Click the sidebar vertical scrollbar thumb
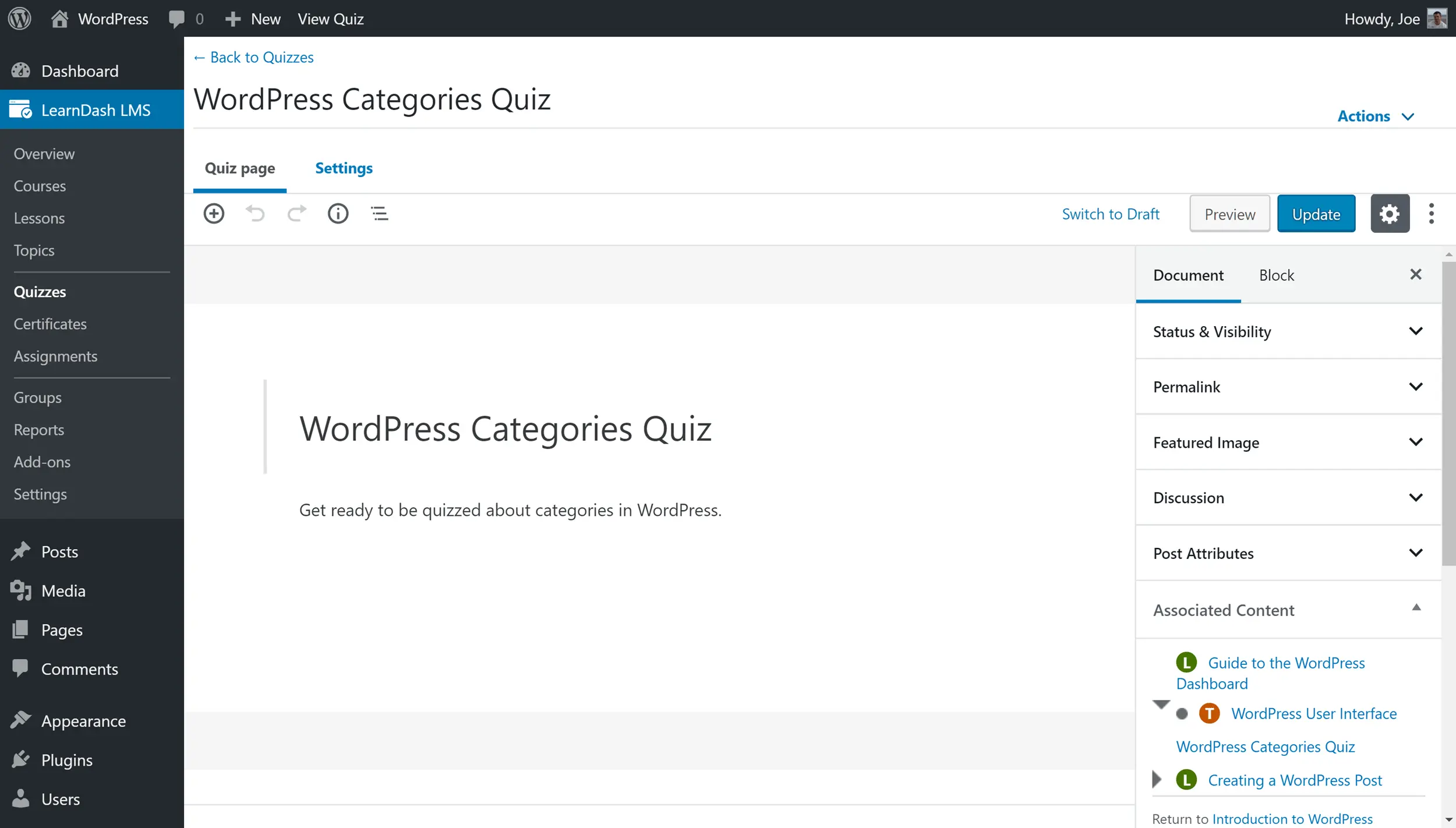 pos(1448,413)
